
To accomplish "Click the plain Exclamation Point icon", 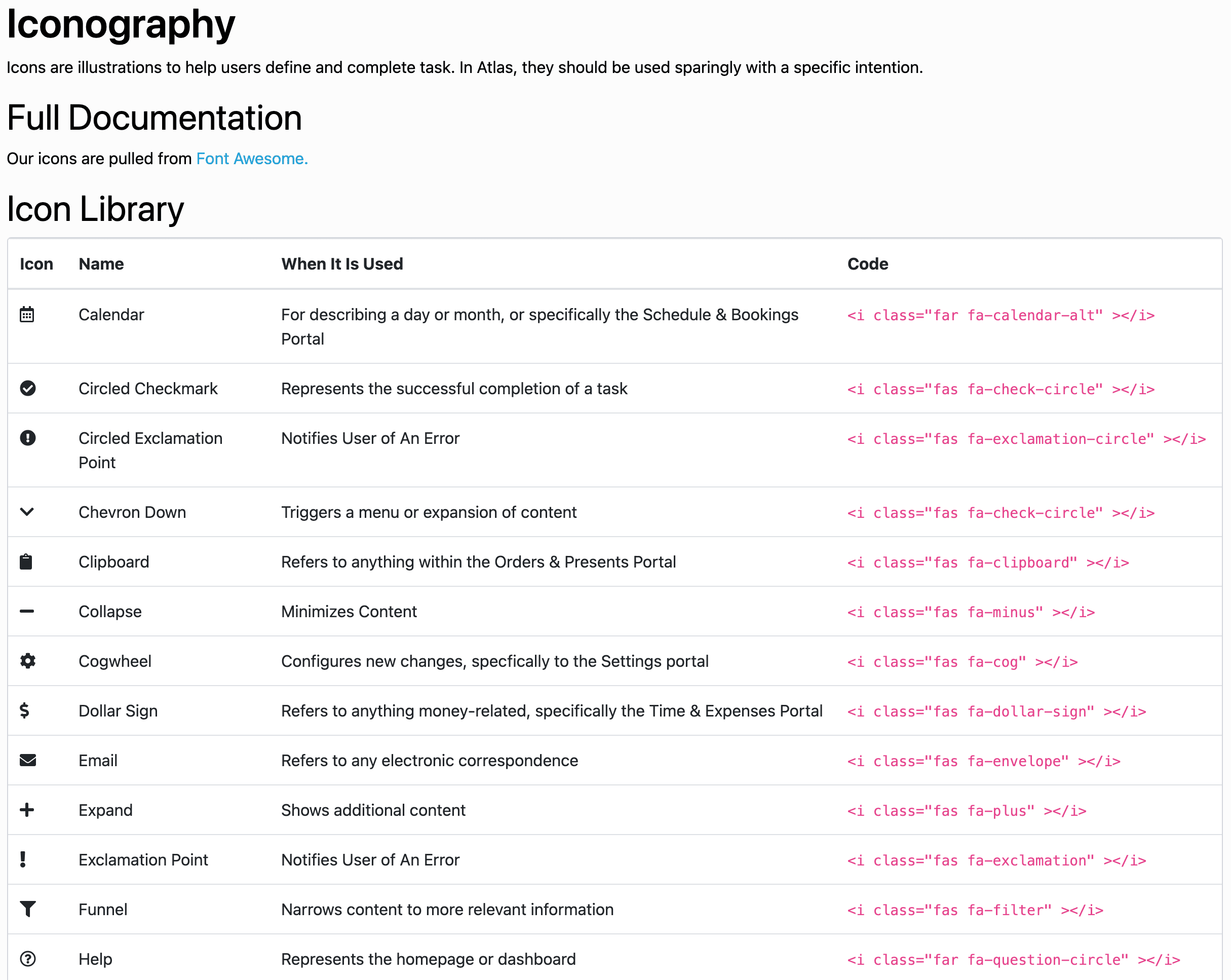I will click(x=23, y=859).
